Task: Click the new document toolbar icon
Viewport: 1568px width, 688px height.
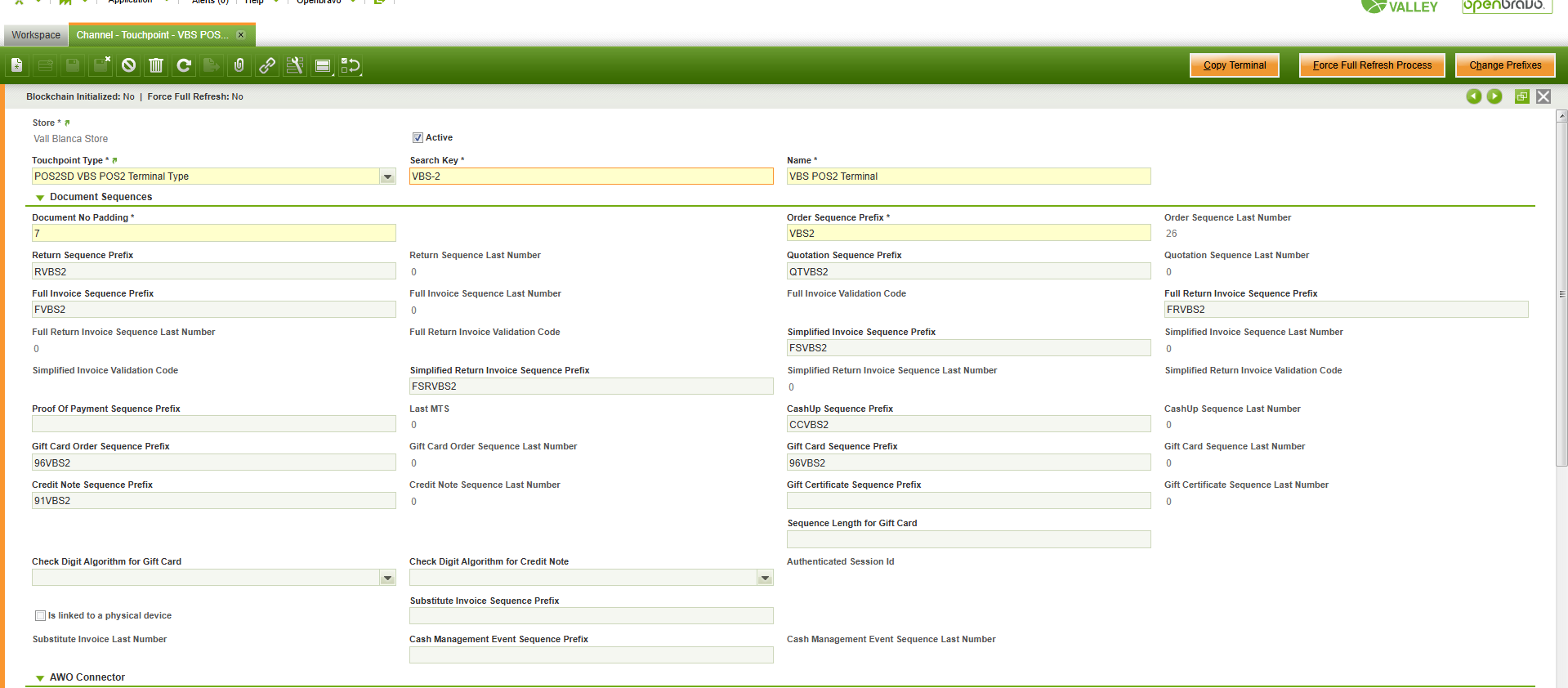Action: click(x=17, y=65)
